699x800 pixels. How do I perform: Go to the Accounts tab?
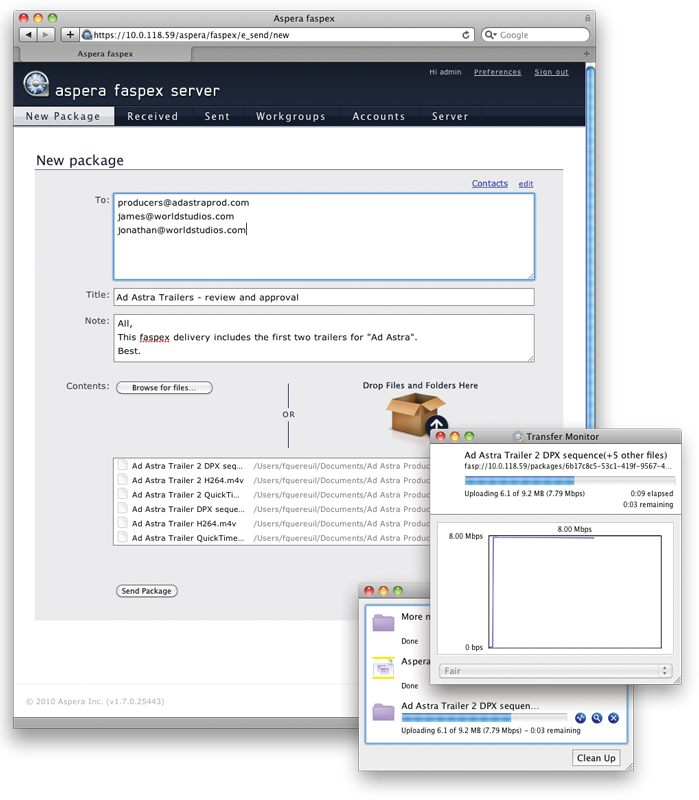click(x=378, y=117)
